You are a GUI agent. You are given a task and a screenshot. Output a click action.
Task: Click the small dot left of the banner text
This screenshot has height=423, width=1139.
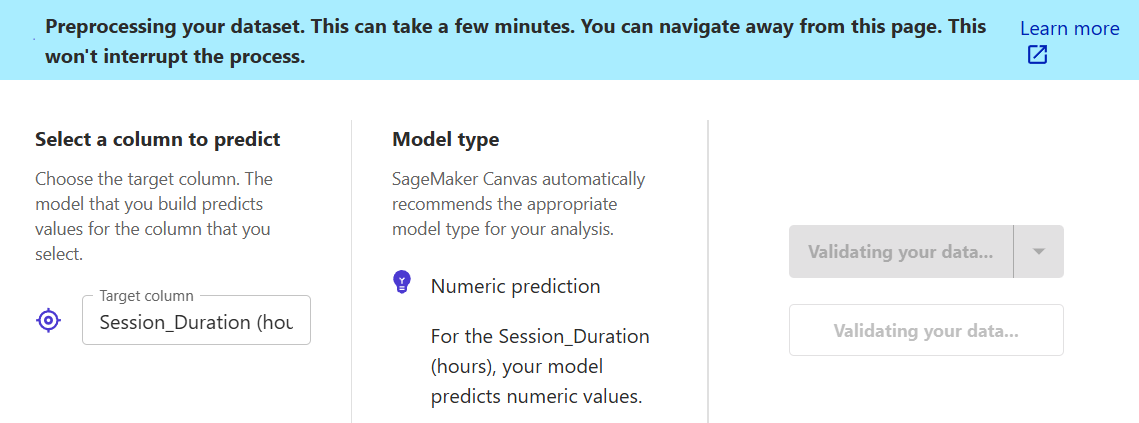pyautogui.click(x=36, y=37)
